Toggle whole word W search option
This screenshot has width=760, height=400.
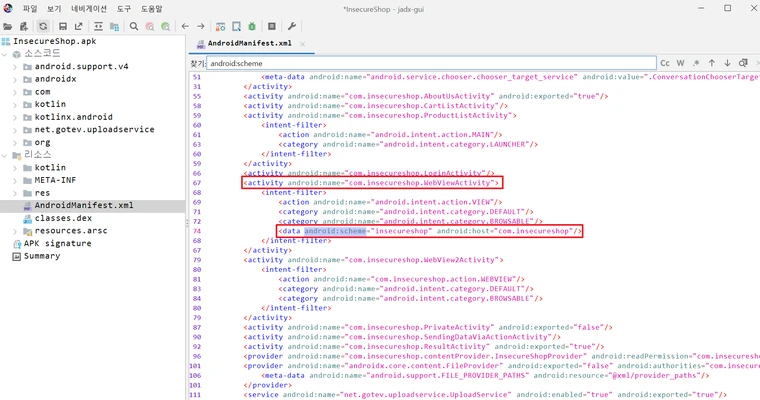pyautogui.click(x=681, y=63)
